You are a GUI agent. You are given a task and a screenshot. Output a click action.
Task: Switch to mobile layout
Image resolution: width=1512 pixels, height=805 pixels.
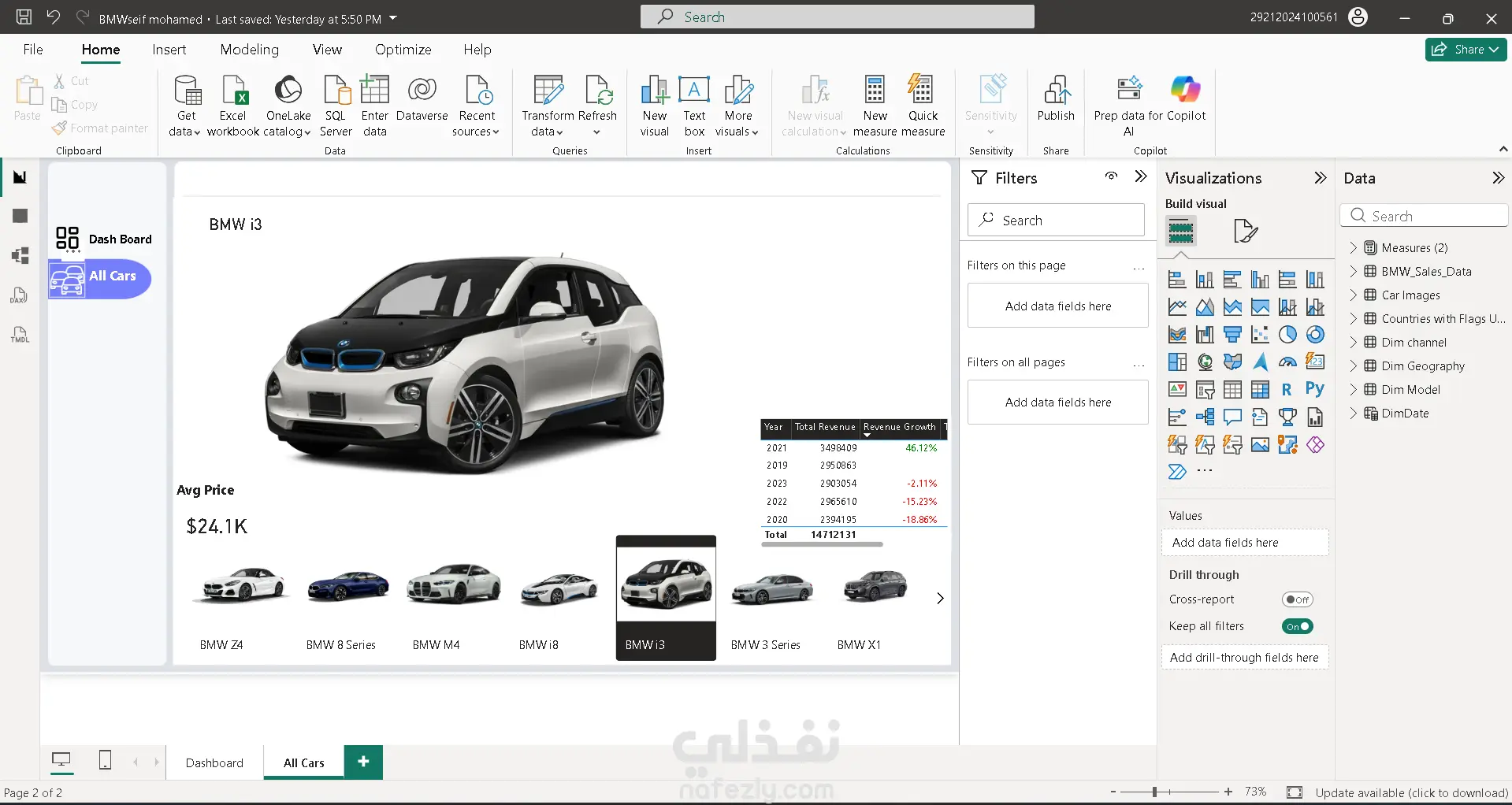(105, 760)
